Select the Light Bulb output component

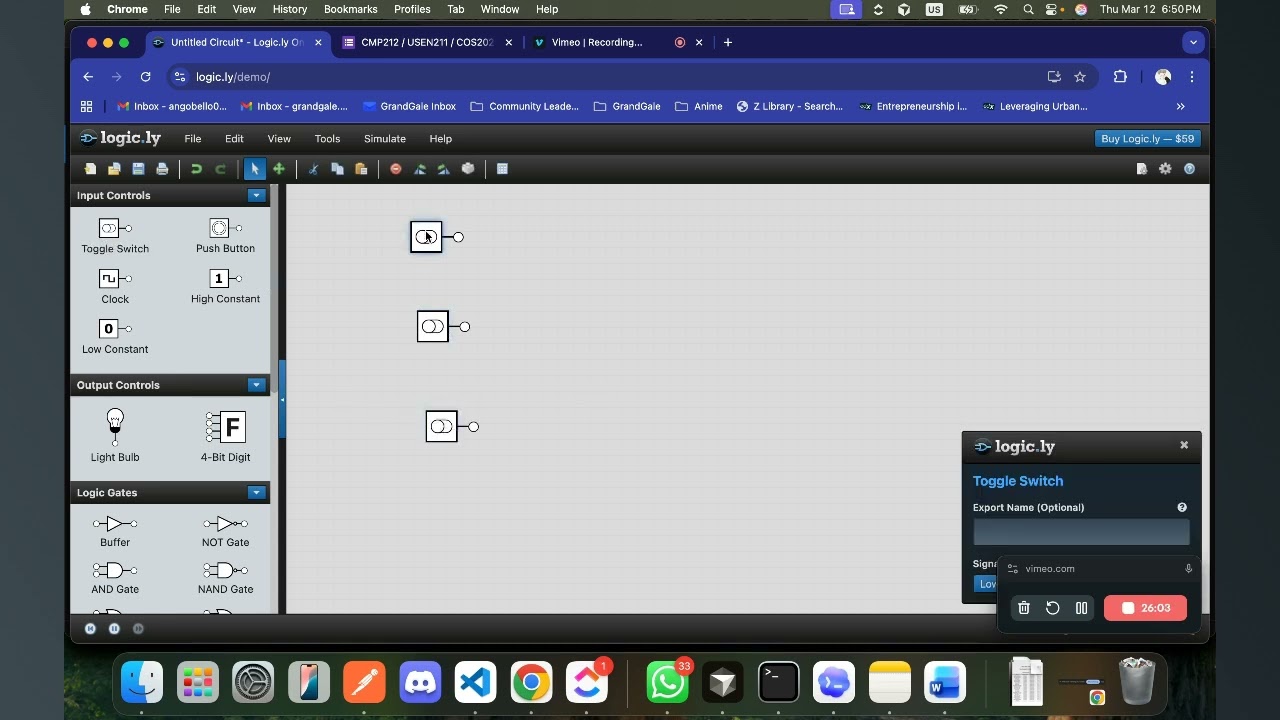[x=115, y=436]
